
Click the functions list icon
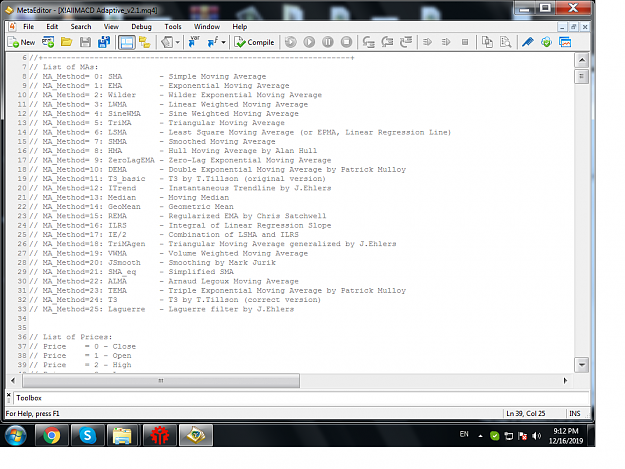(x=213, y=42)
